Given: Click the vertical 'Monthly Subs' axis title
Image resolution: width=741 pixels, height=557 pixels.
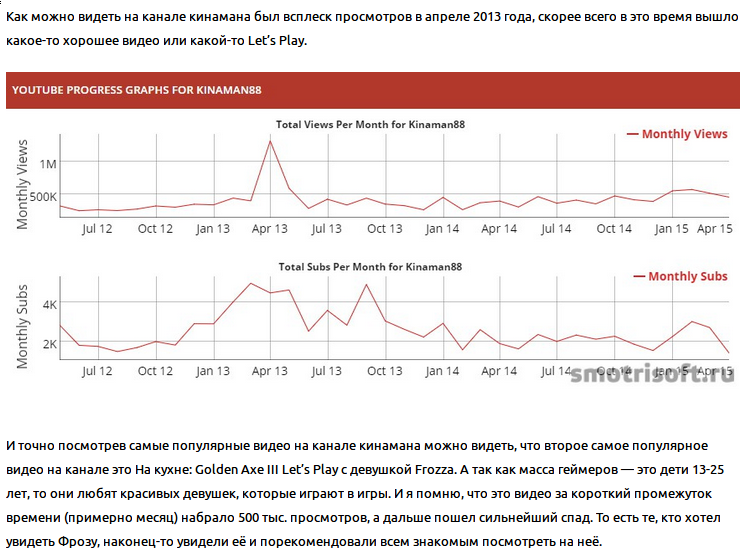Looking at the screenshot, I should 22,326.
